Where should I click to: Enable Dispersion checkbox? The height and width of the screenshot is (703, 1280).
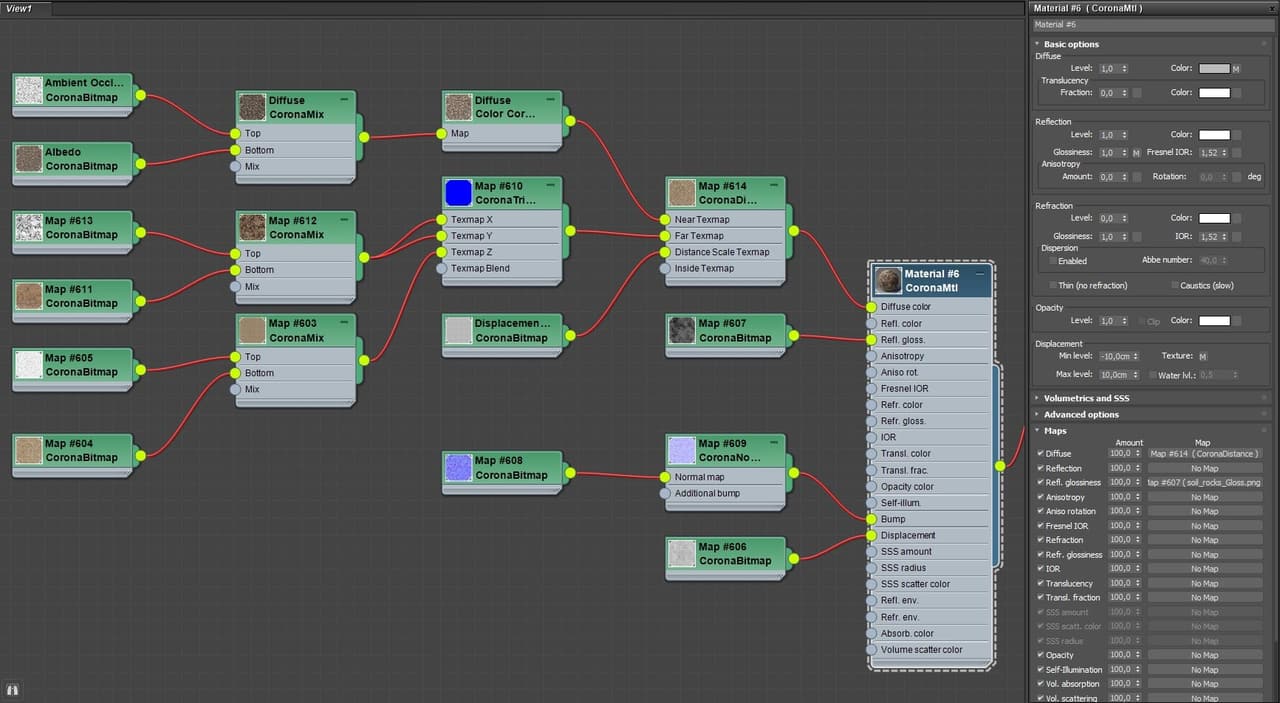(1053, 261)
